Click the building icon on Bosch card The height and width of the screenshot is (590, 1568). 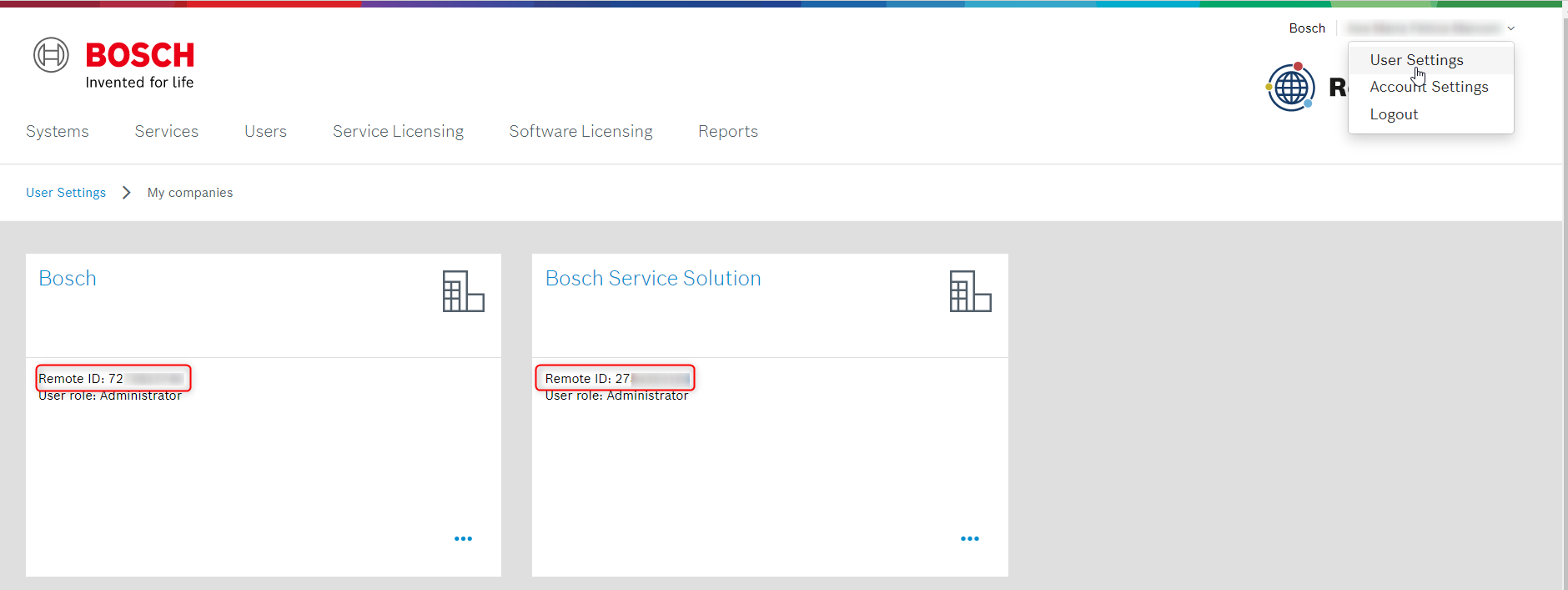tap(463, 291)
